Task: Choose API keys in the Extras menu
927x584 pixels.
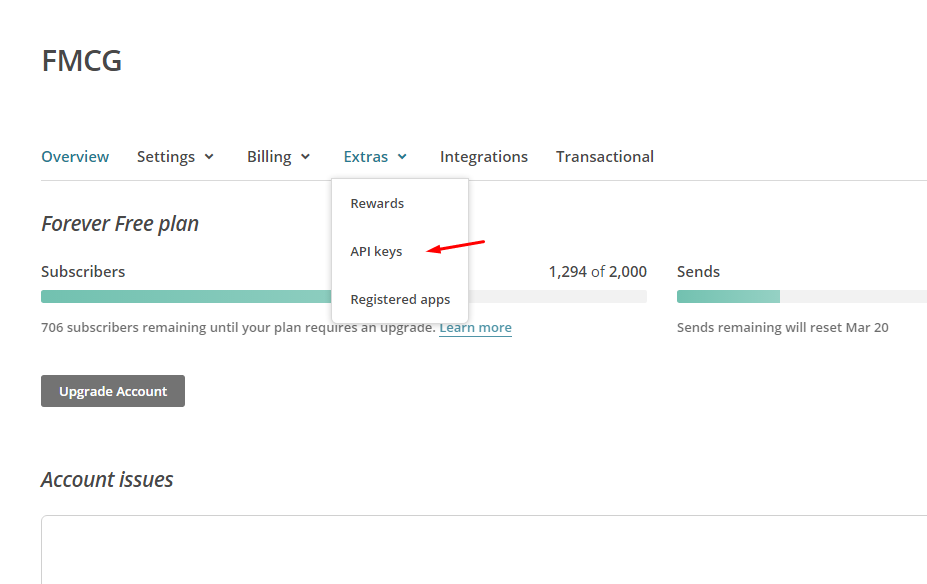Action: (x=376, y=251)
